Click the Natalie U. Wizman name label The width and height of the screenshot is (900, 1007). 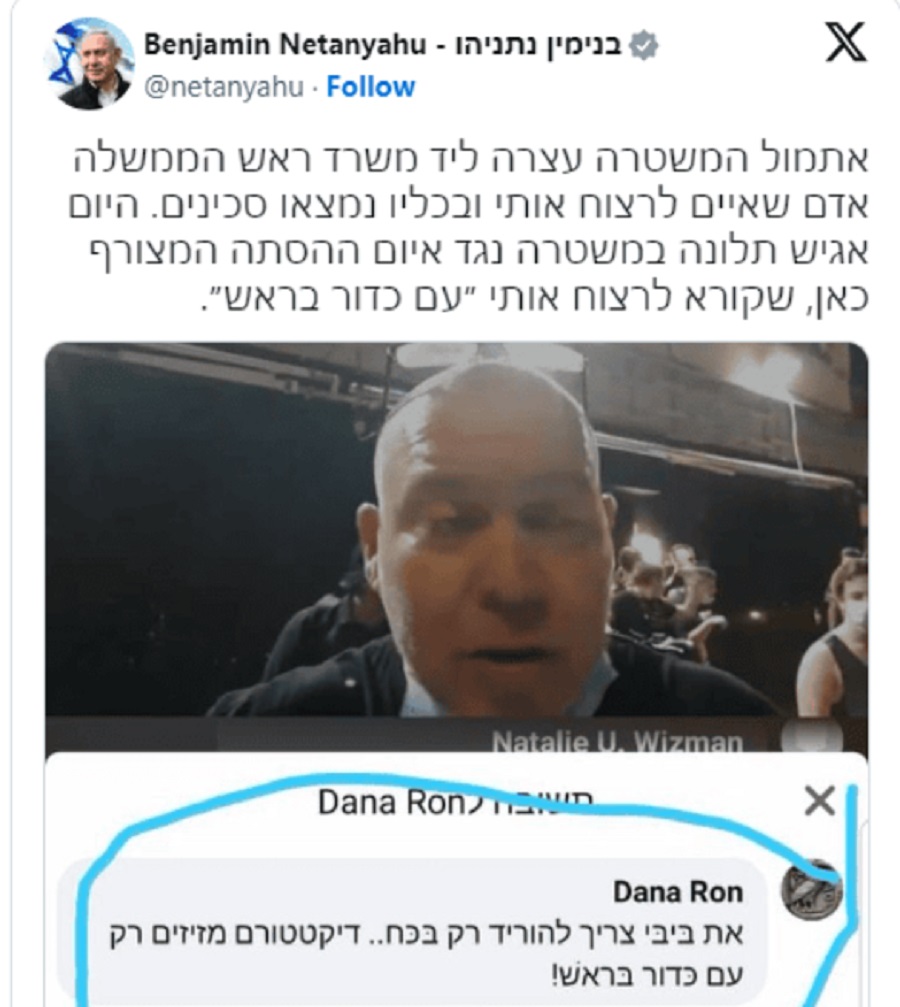pyautogui.click(x=617, y=742)
